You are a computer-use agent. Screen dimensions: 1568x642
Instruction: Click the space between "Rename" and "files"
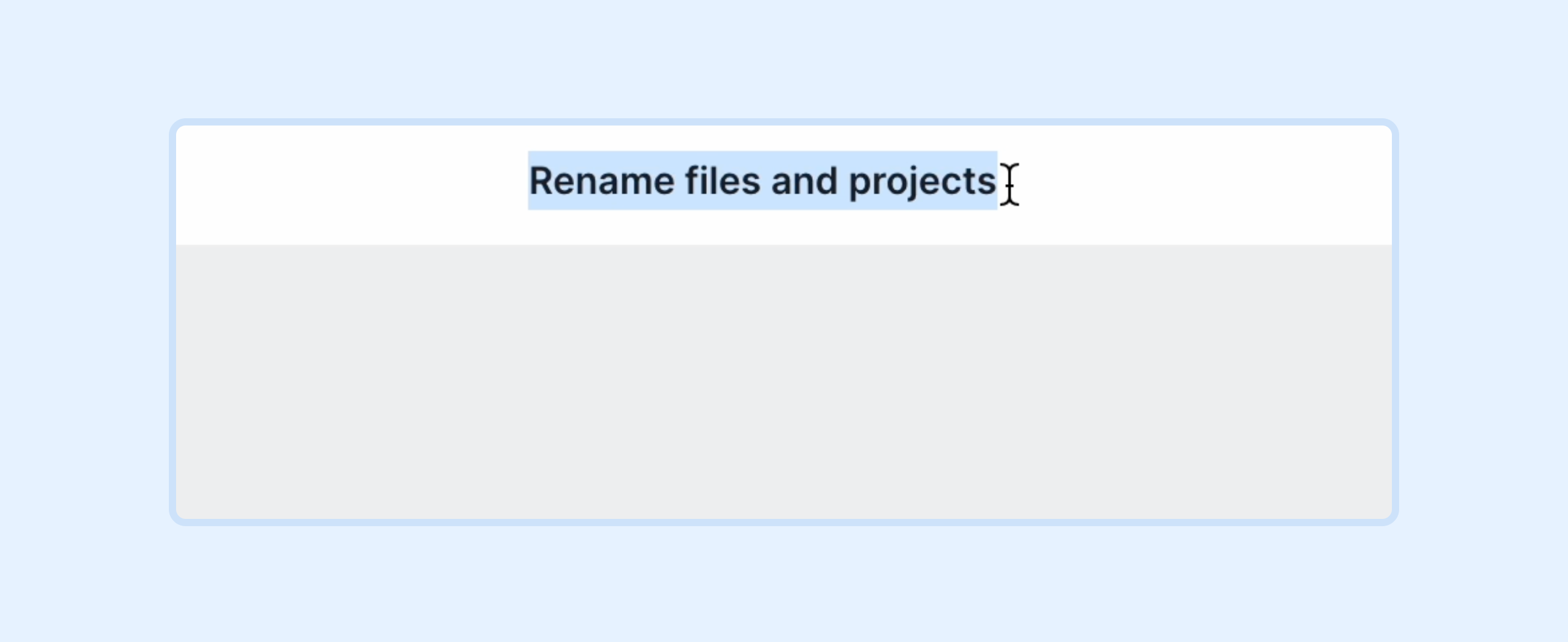(680, 181)
